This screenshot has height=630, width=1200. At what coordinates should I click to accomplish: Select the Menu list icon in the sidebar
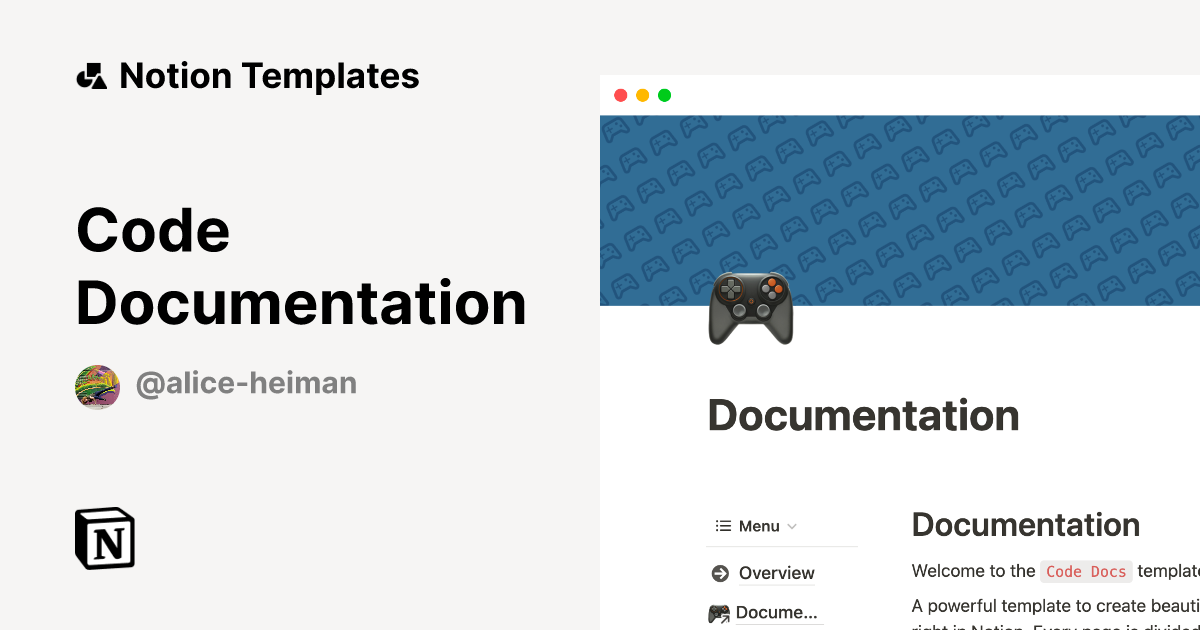[x=722, y=525]
